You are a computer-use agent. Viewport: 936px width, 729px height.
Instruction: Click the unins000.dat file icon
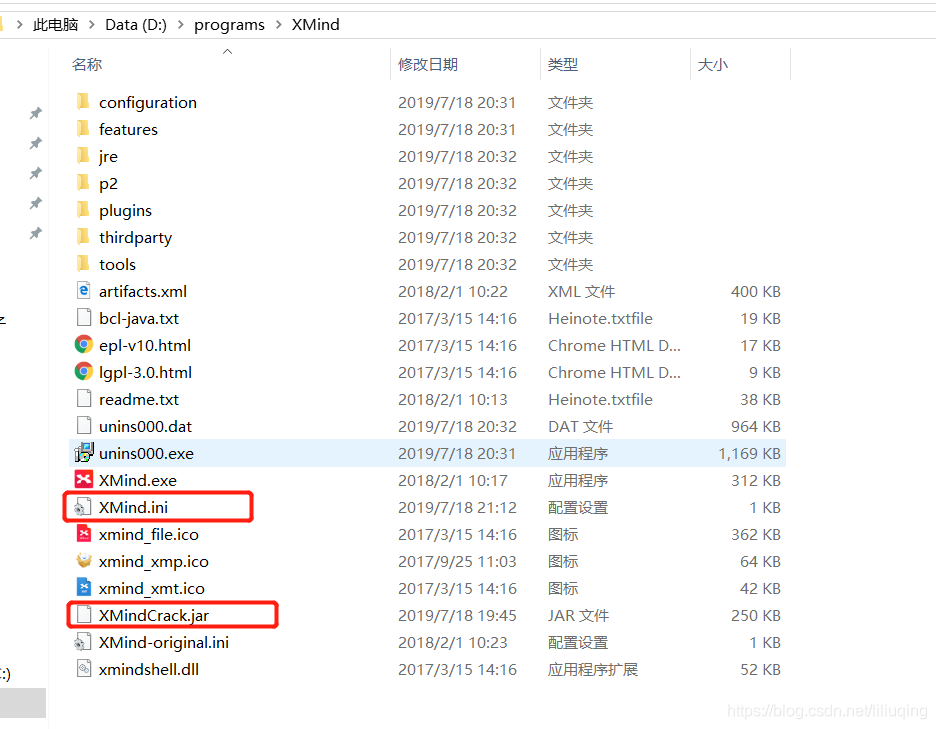84,426
